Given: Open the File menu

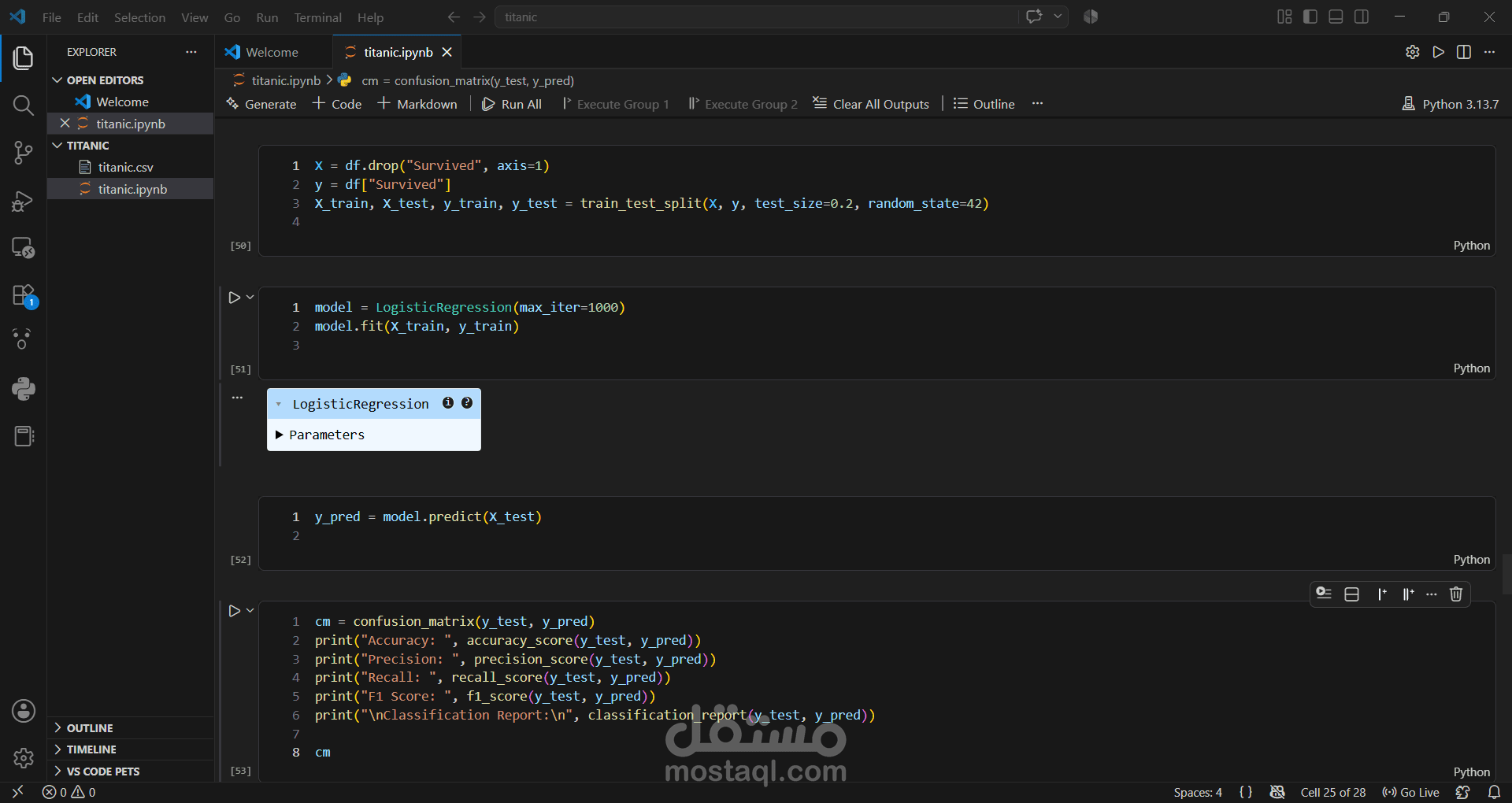Looking at the screenshot, I should pos(52,17).
